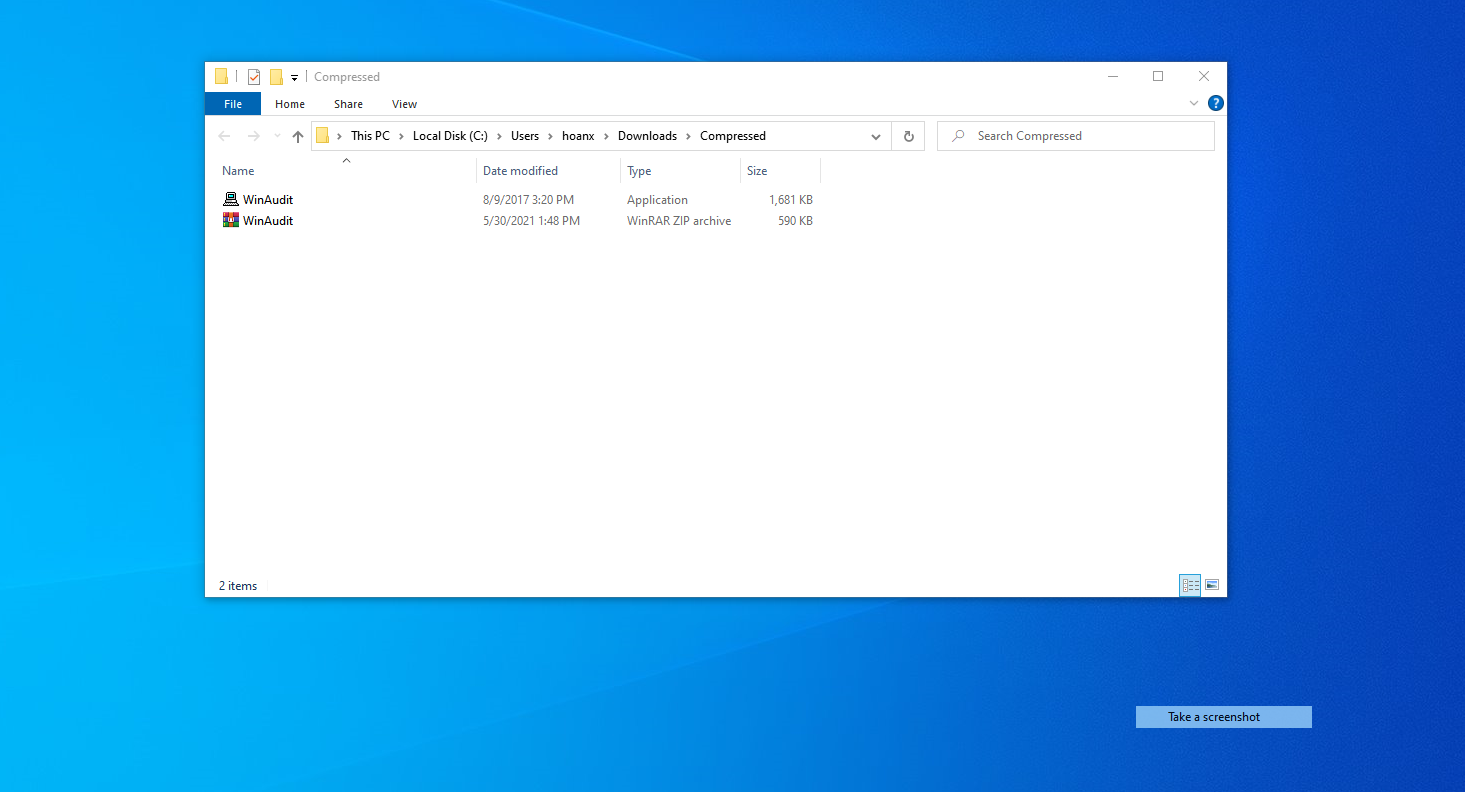1465x792 pixels.
Task: Click the folder icon in the address bar
Action: point(322,136)
